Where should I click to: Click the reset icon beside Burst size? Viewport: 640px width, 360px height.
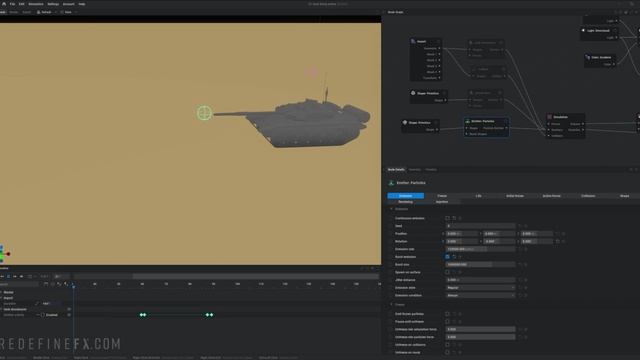(520, 264)
